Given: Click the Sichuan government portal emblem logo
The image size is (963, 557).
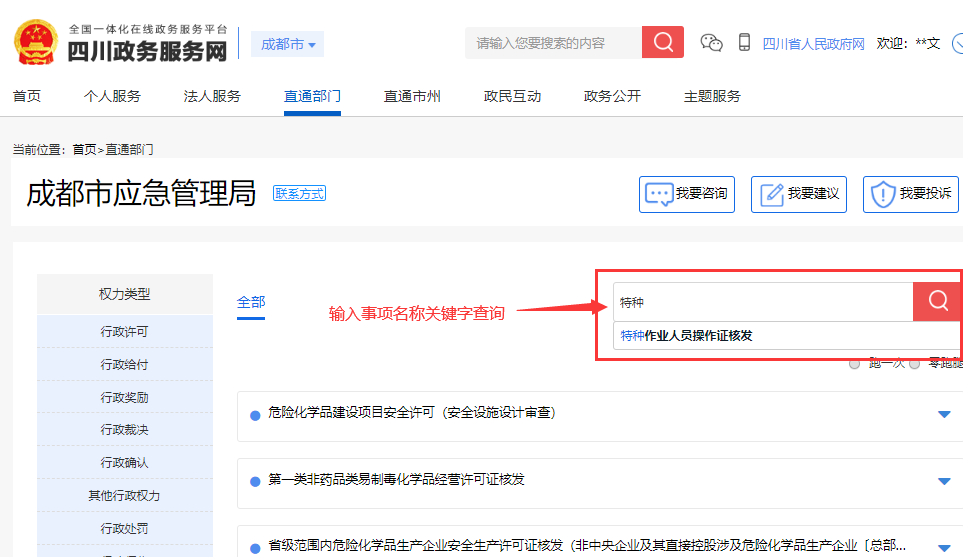Looking at the screenshot, I should point(35,42).
